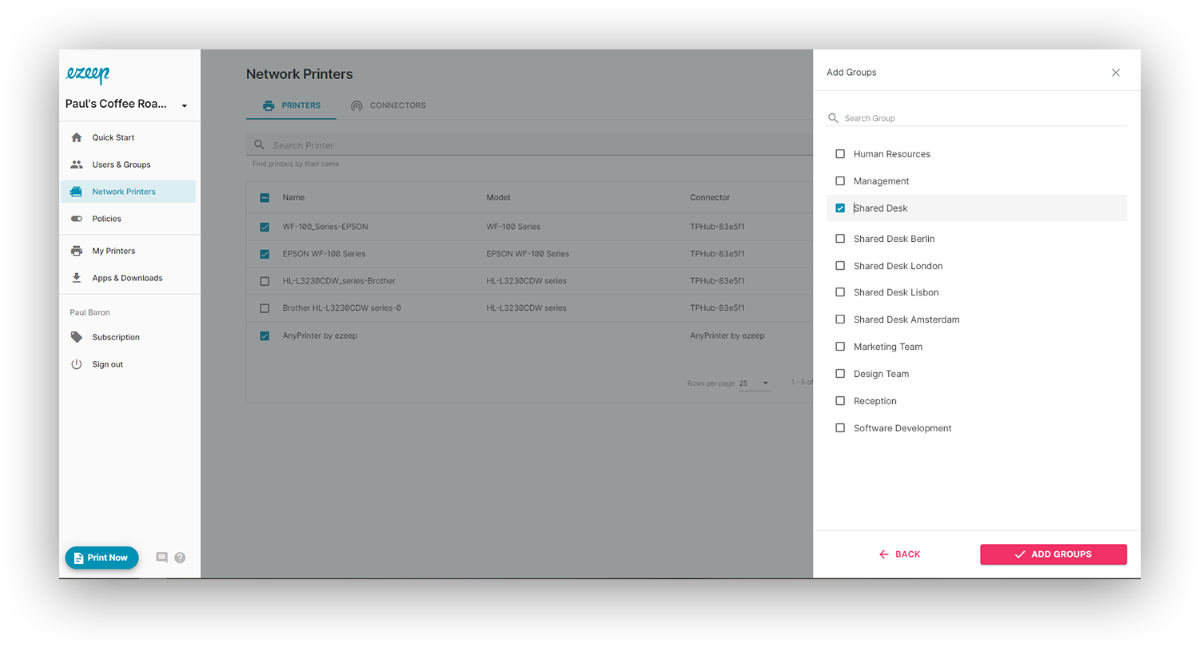Check the Brother HL-L3230CDW series-0 printer

[265, 308]
